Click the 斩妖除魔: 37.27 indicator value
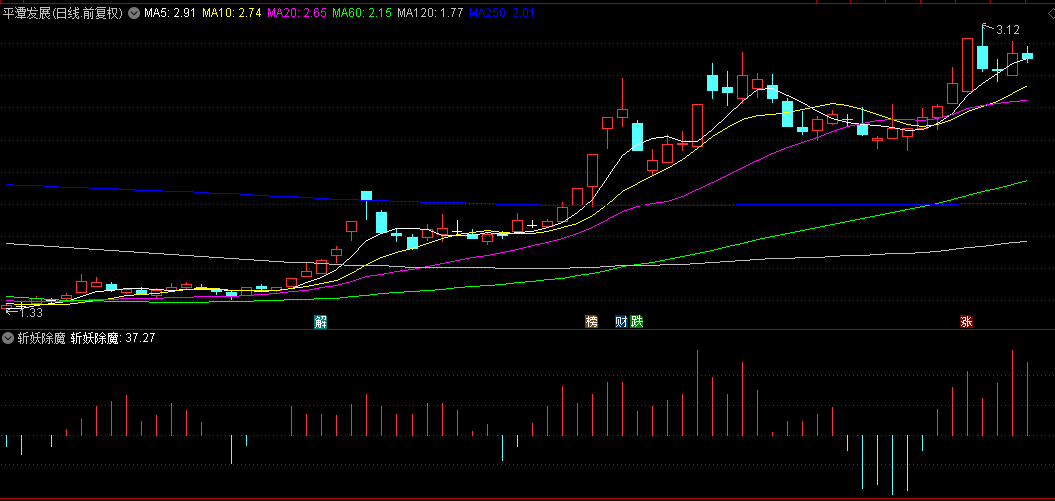 pos(113,338)
